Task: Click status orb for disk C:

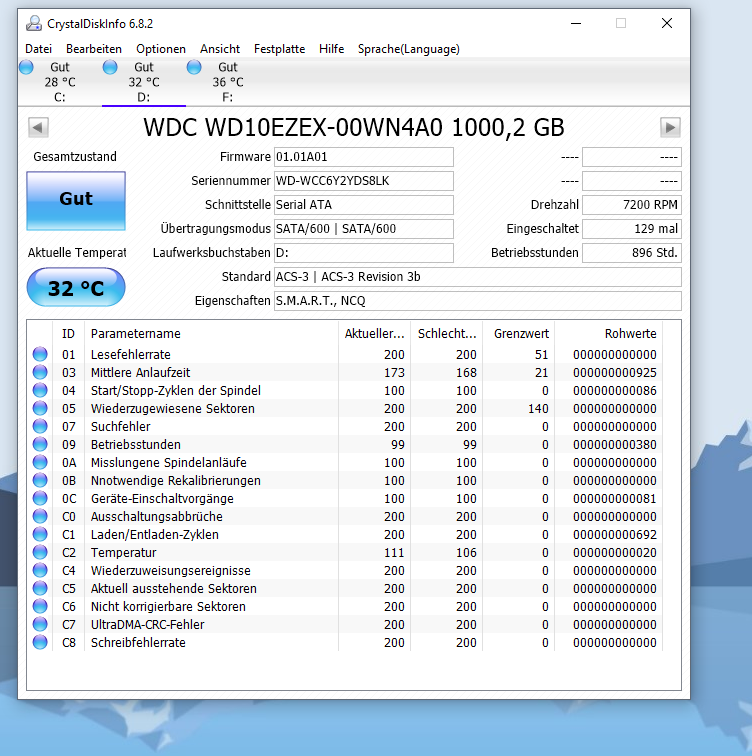Action: [27, 67]
